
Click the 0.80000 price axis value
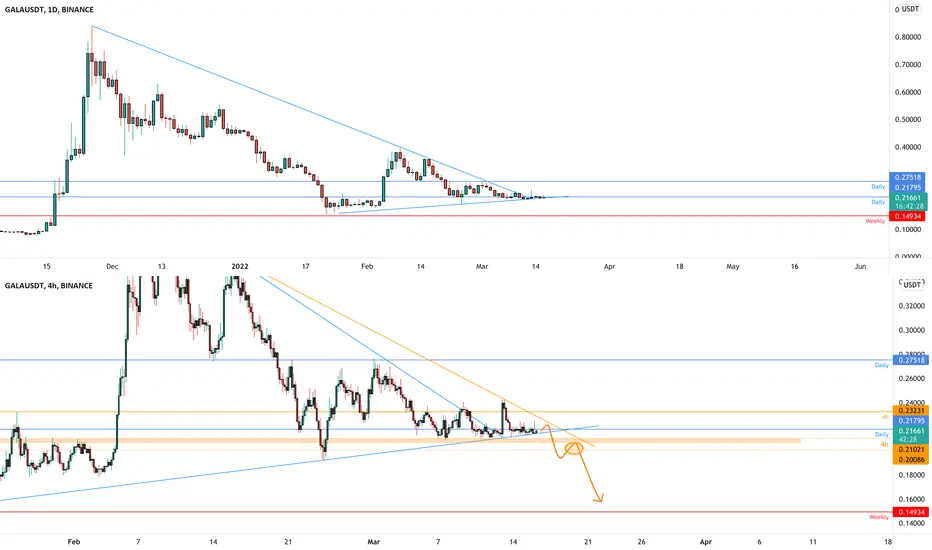(908, 37)
